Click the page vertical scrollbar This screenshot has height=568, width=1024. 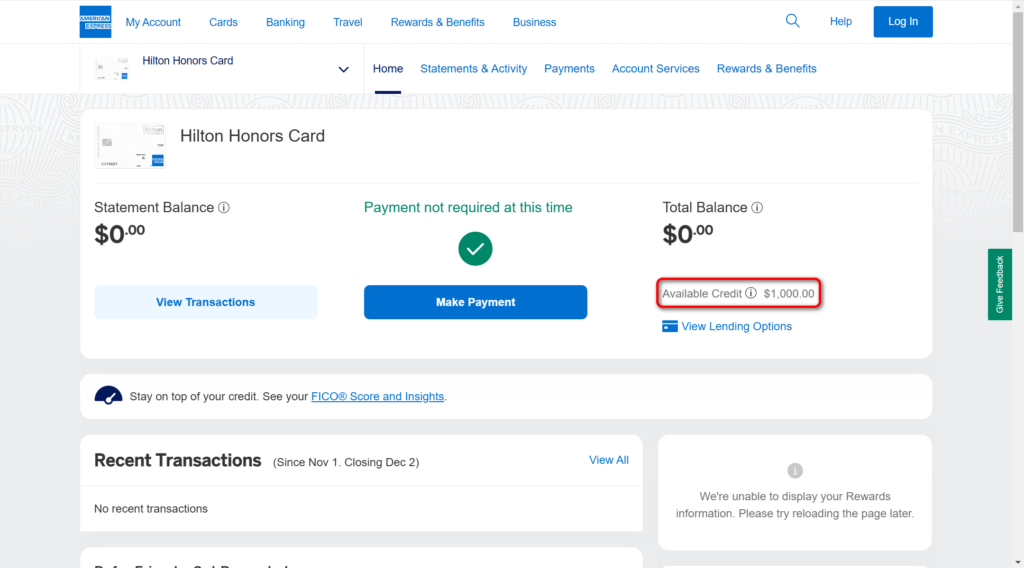point(1017,284)
